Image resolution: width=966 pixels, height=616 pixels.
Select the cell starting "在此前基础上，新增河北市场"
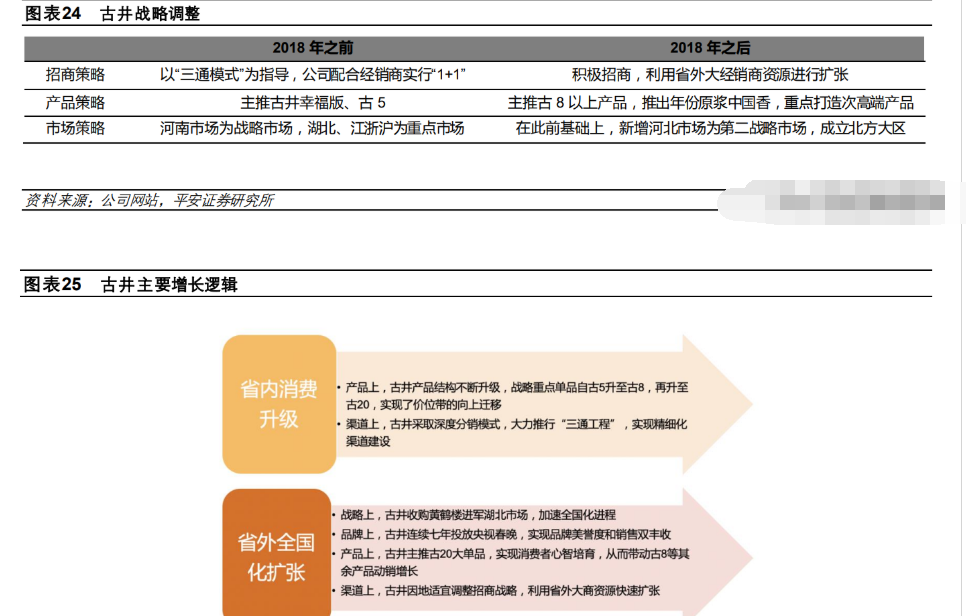coord(710,129)
